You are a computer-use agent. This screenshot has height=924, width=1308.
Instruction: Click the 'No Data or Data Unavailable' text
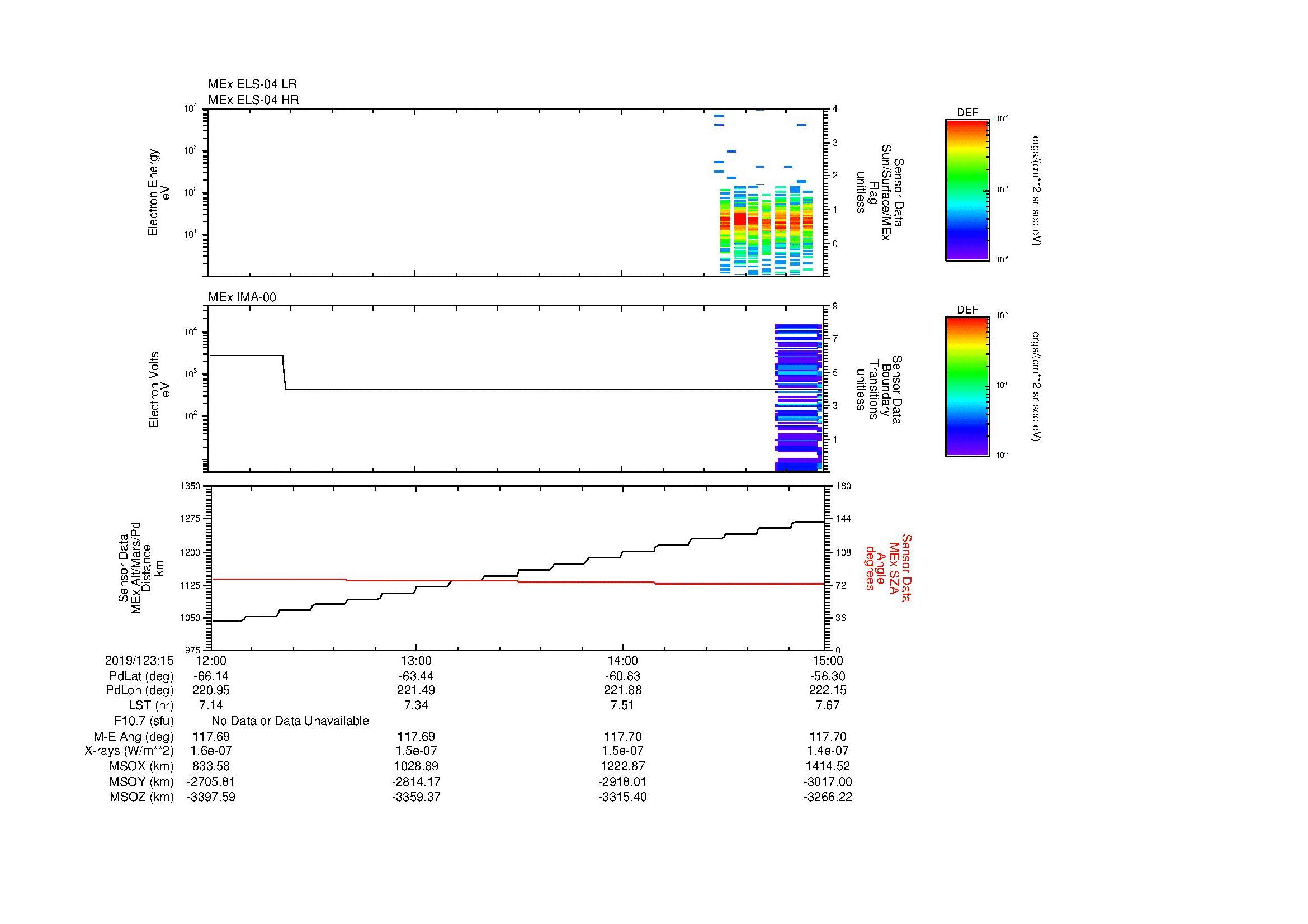point(290,721)
